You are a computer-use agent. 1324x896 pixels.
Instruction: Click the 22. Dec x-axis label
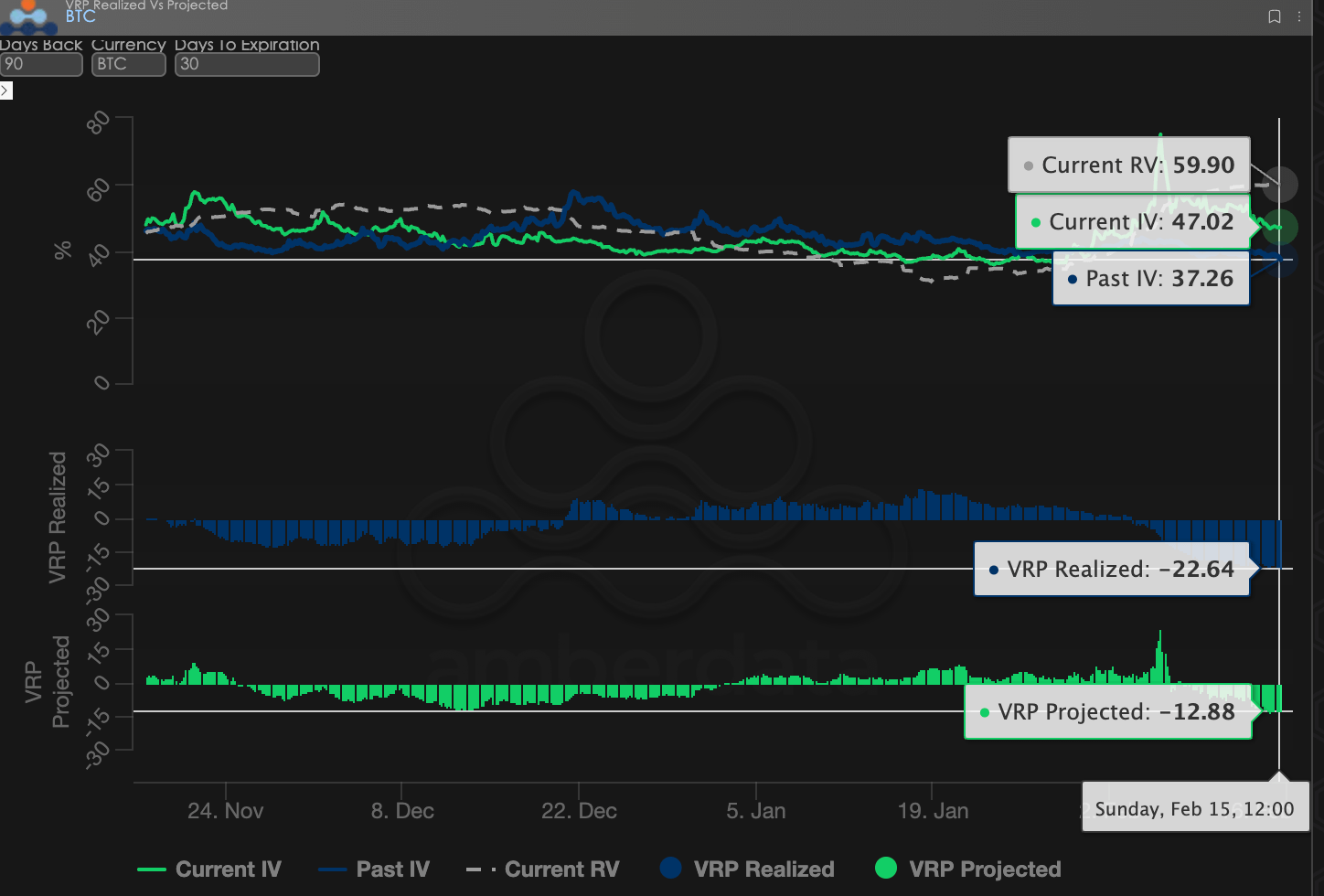tap(579, 811)
